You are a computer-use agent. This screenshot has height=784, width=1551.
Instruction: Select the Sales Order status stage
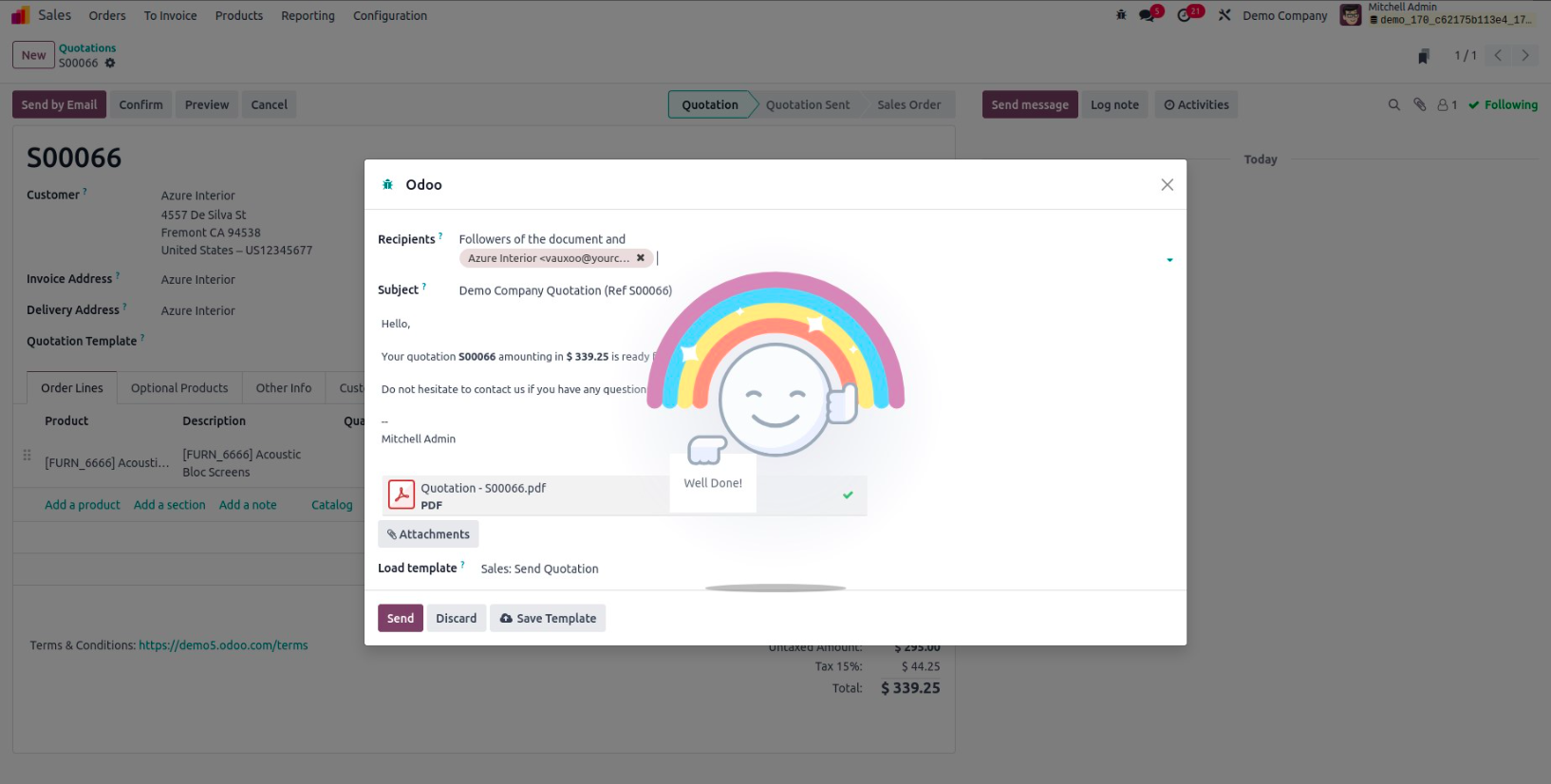[909, 104]
